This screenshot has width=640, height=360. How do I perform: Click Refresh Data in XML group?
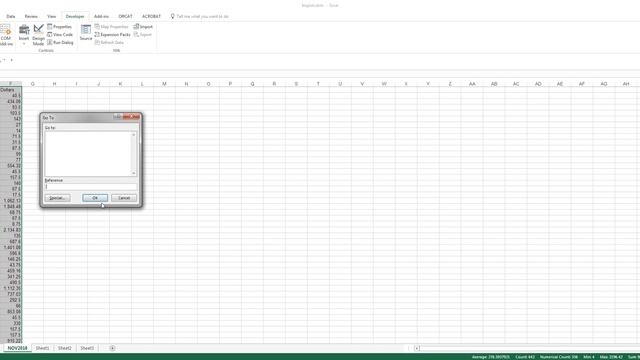(x=109, y=42)
